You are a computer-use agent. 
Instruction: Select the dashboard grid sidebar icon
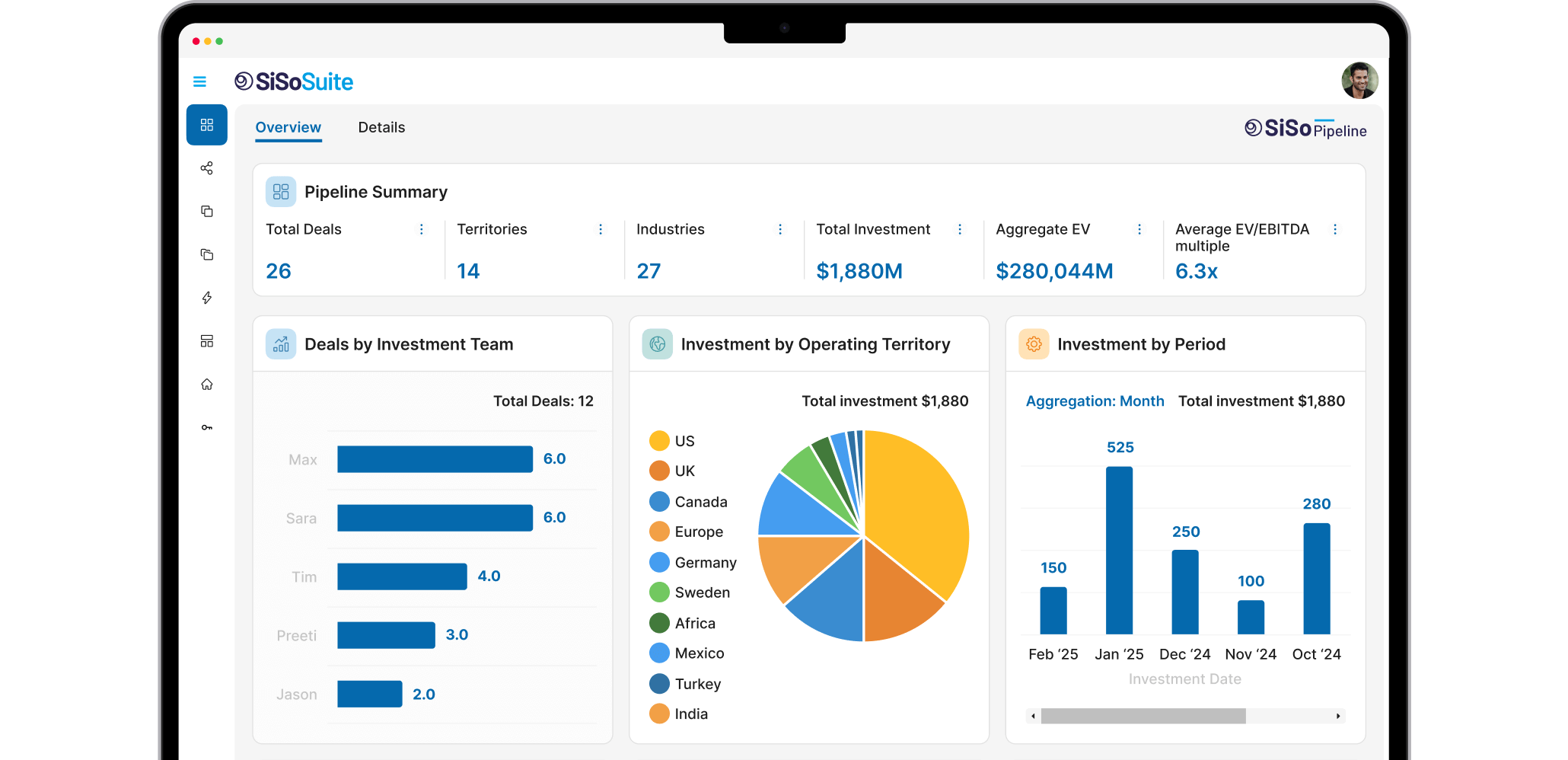pos(207,125)
